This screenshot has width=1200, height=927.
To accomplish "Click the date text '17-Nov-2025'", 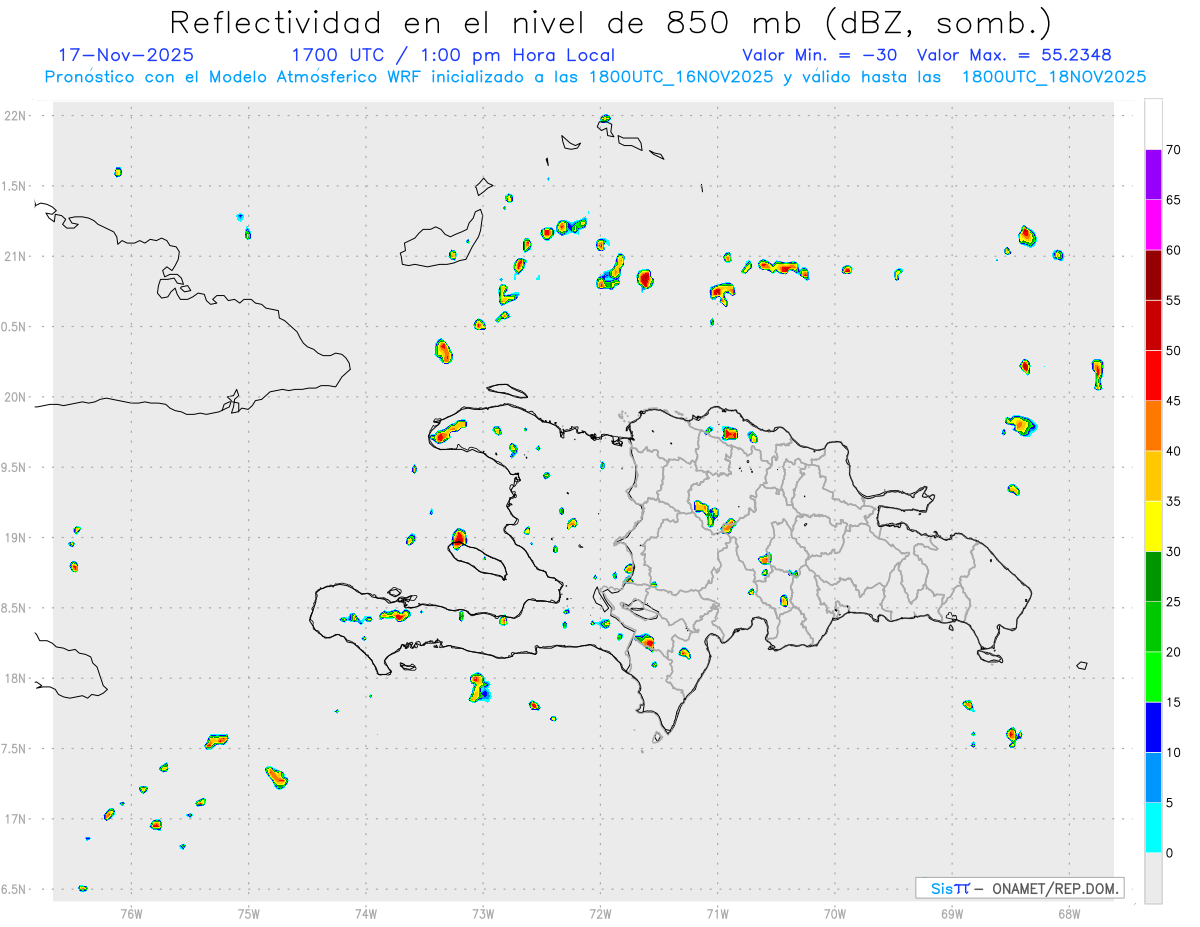I will pos(126,55).
